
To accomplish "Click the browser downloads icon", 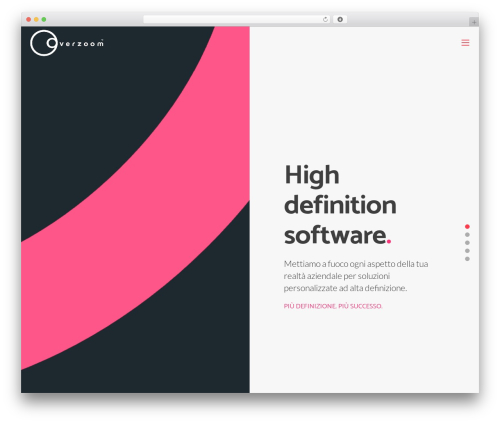I will pos(340,19).
